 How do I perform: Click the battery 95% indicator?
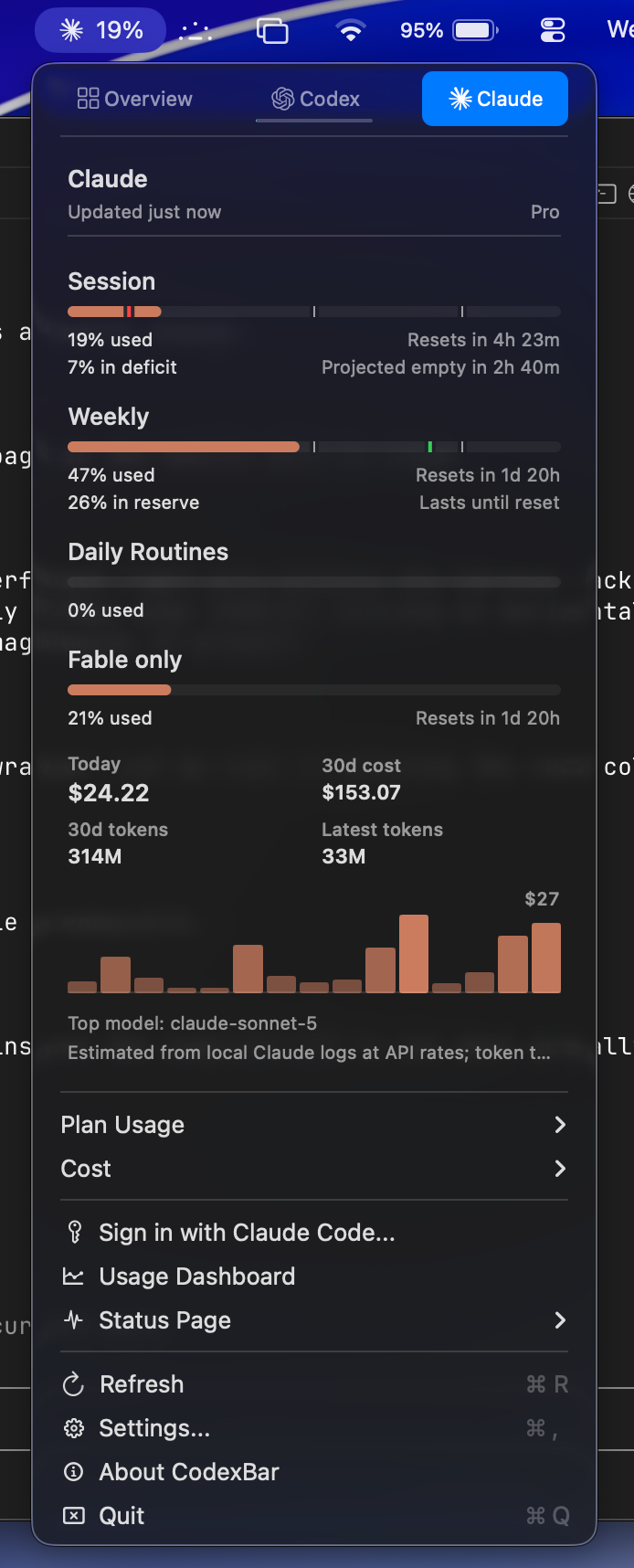[449, 31]
